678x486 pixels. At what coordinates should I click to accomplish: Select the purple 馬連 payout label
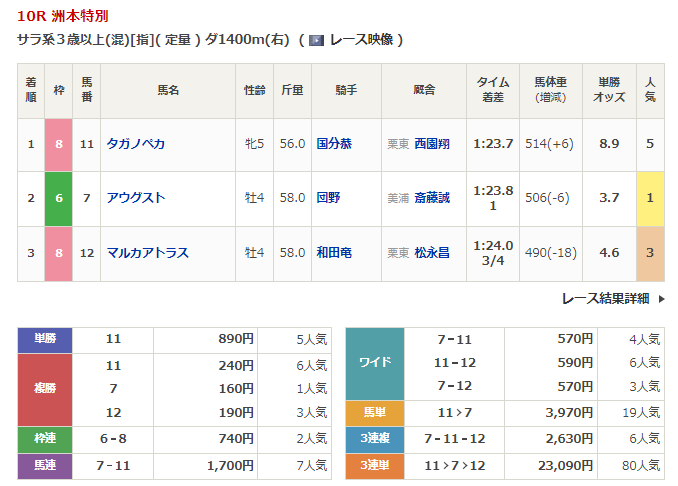pyautogui.click(x=45, y=465)
